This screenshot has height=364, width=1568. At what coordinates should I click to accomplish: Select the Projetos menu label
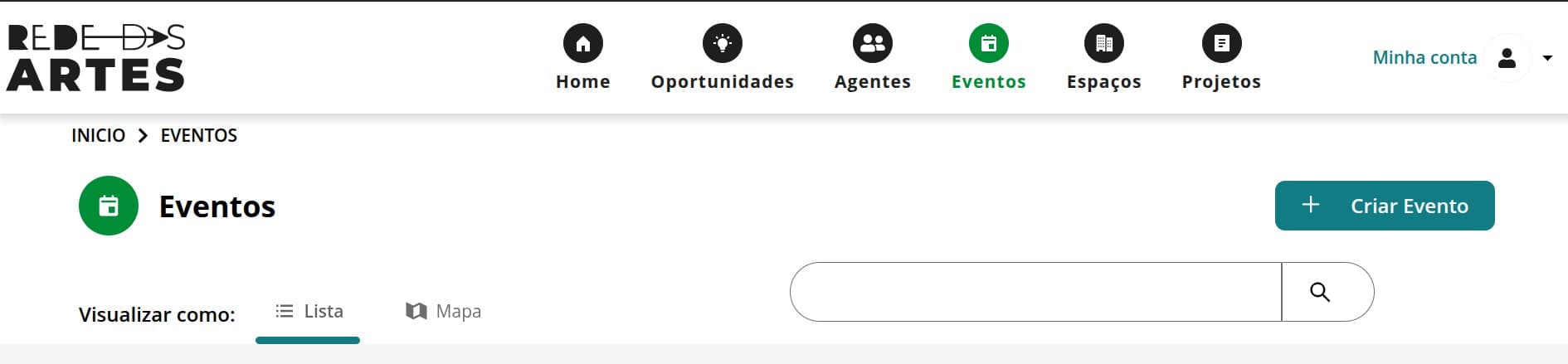click(x=1221, y=81)
